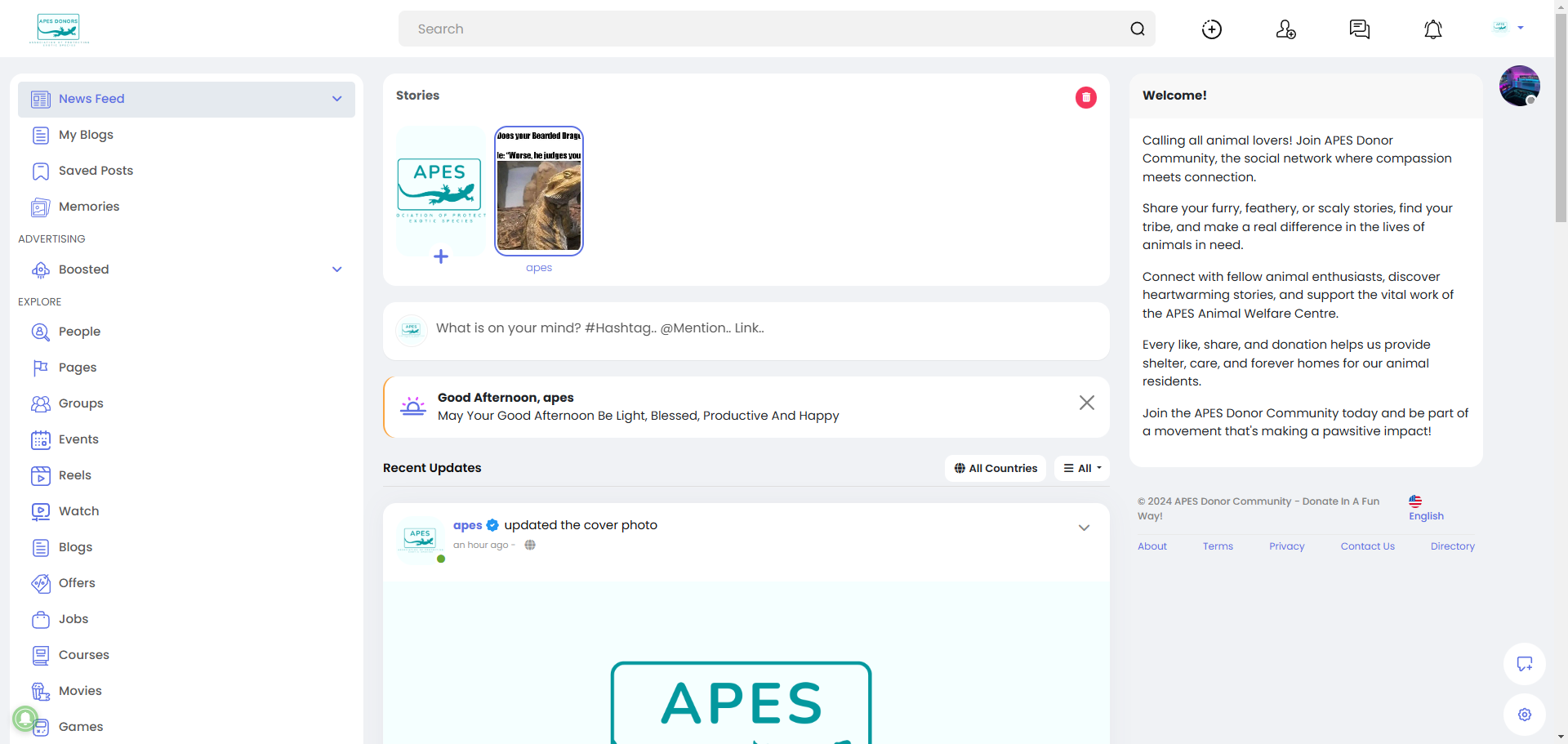Add a new story with plus
The image size is (1568, 744).
[441, 256]
